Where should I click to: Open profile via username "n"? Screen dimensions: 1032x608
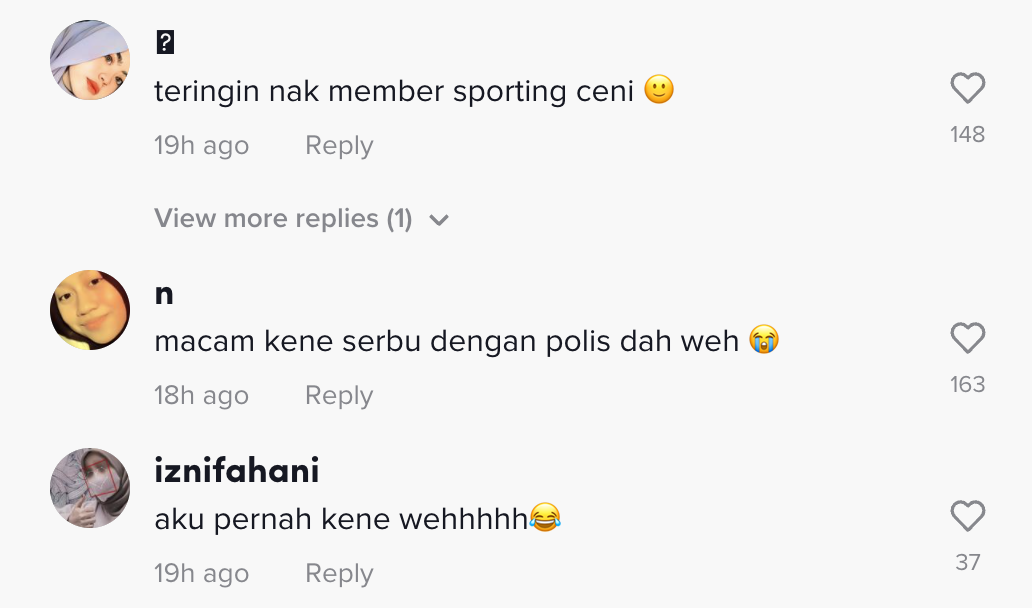[x=164, y=294]
